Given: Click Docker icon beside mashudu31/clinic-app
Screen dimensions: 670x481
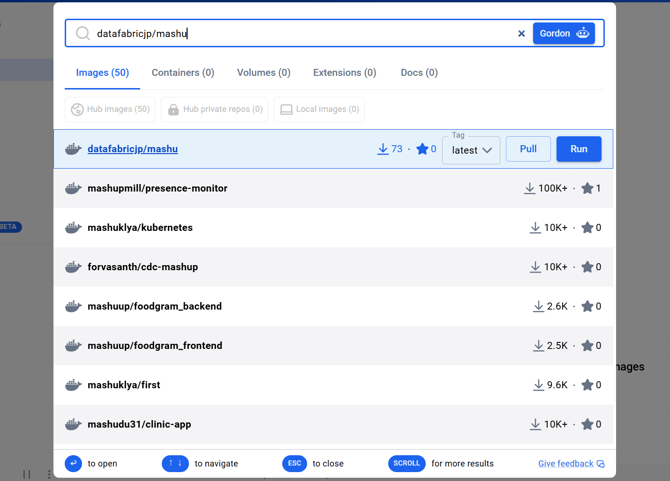Looking at the screenshot, I should coord(73,424).
